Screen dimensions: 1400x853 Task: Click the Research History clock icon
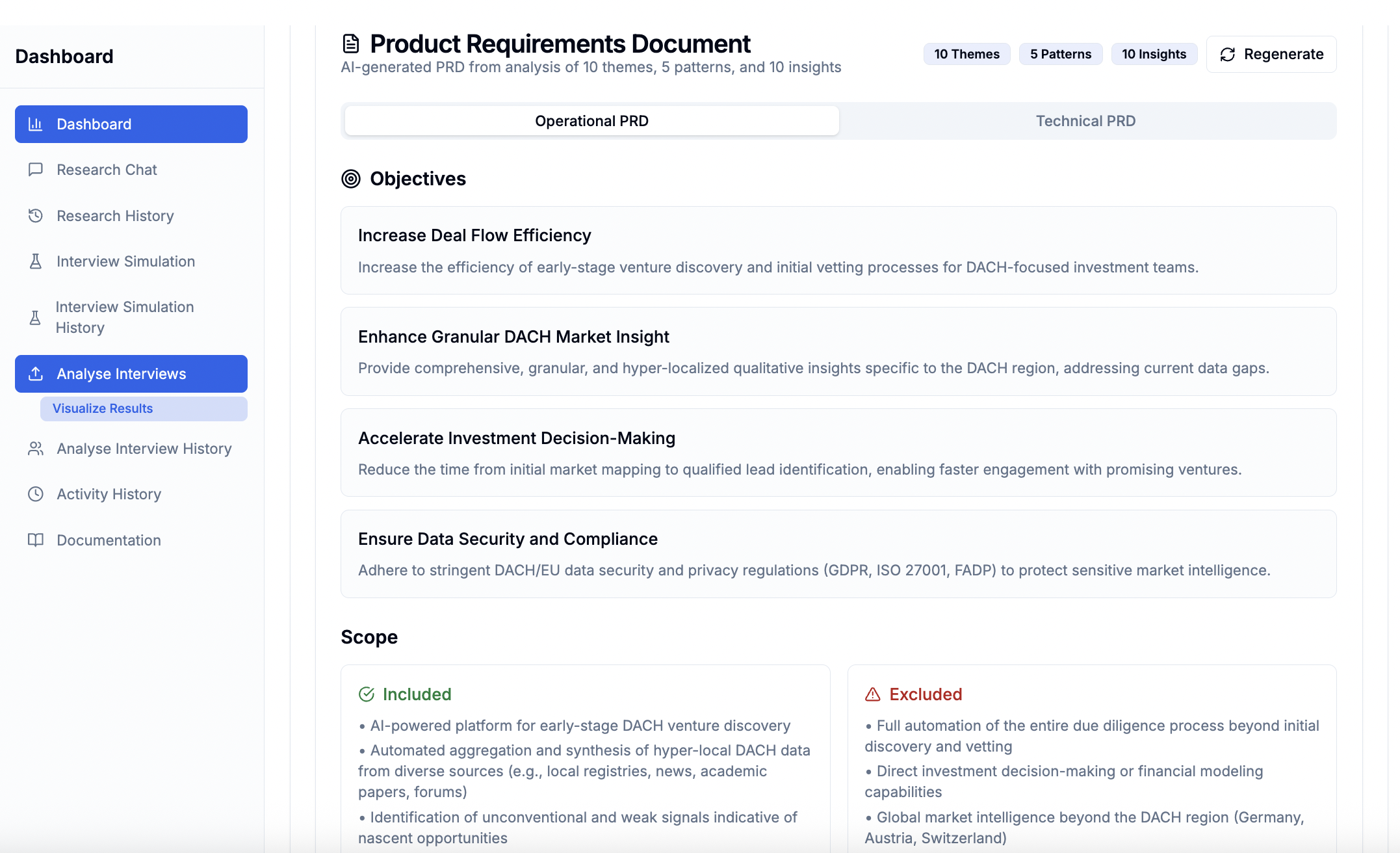point(36,215)
